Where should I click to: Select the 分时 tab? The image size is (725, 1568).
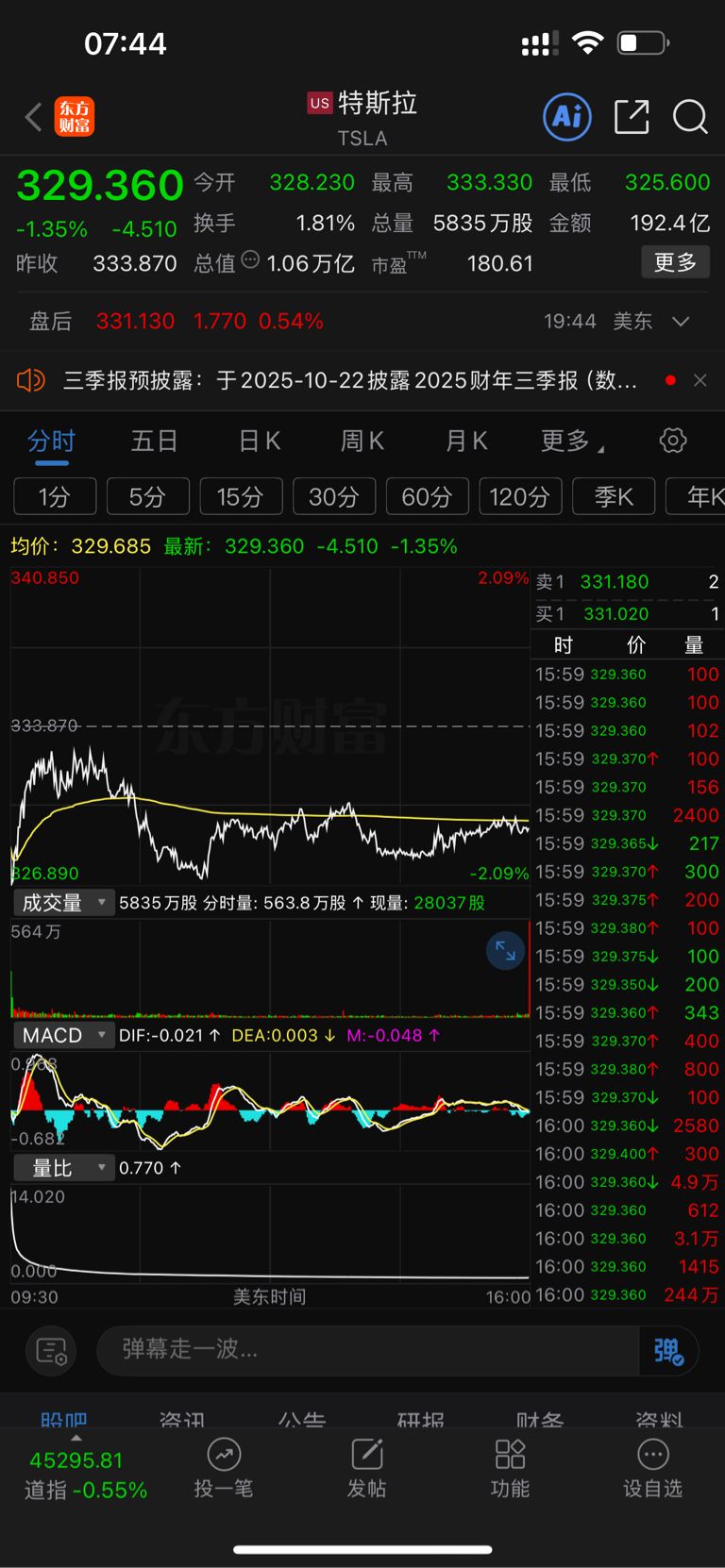click(x=51, y=441)
